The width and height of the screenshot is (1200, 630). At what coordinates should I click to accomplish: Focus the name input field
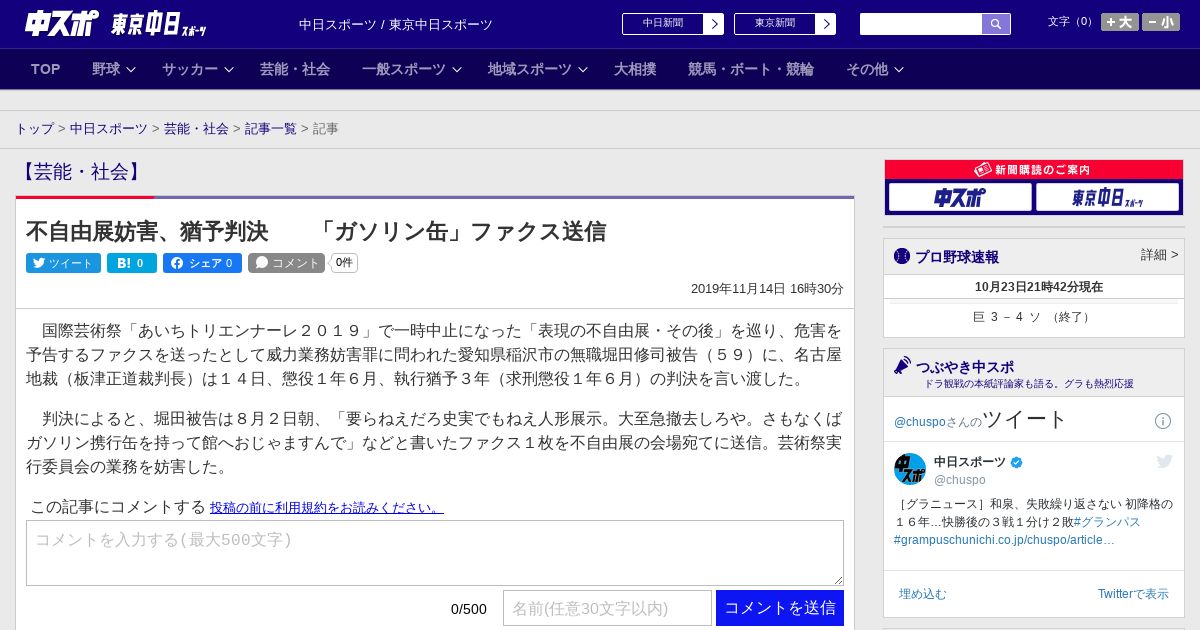607,608
